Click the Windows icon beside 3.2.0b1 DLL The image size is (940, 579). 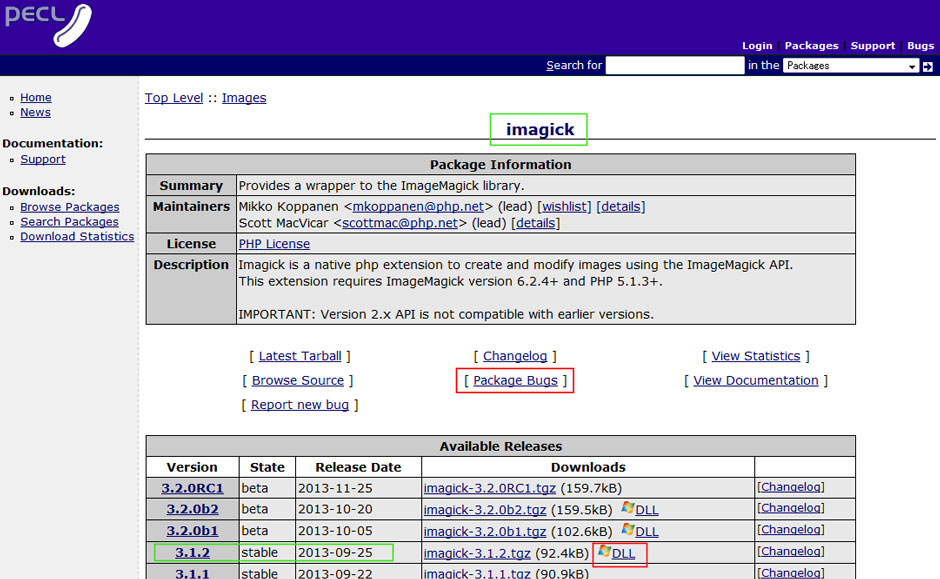(x=627, y=530)
